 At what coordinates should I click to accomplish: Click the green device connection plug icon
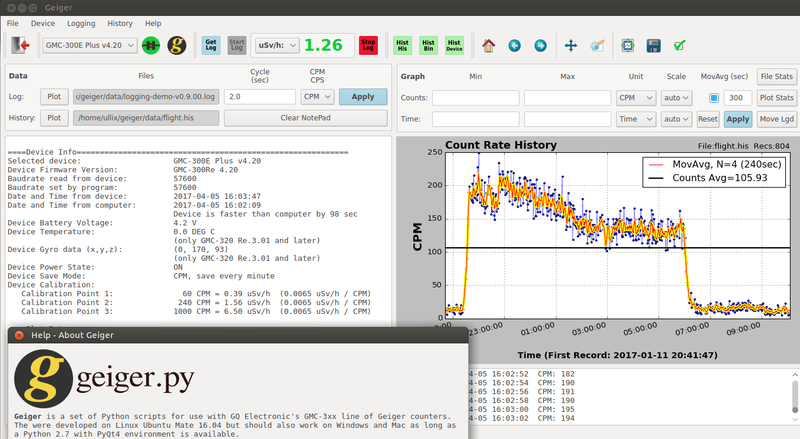coord(151,45)
